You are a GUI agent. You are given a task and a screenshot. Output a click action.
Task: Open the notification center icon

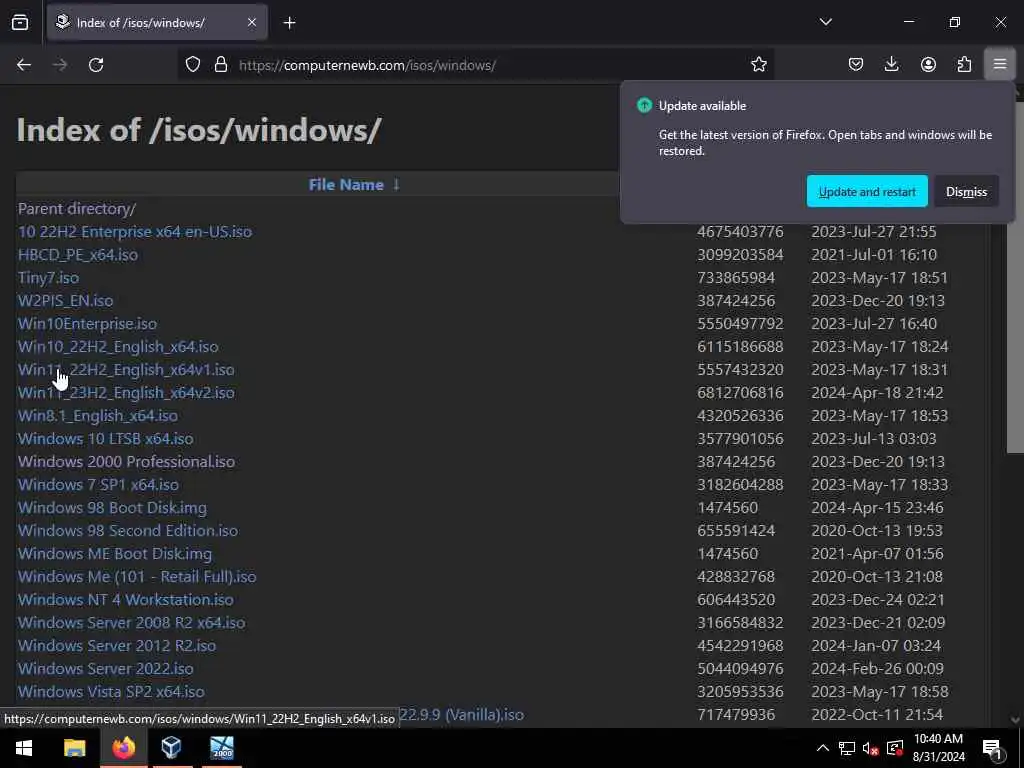click(x=993, y=748)
